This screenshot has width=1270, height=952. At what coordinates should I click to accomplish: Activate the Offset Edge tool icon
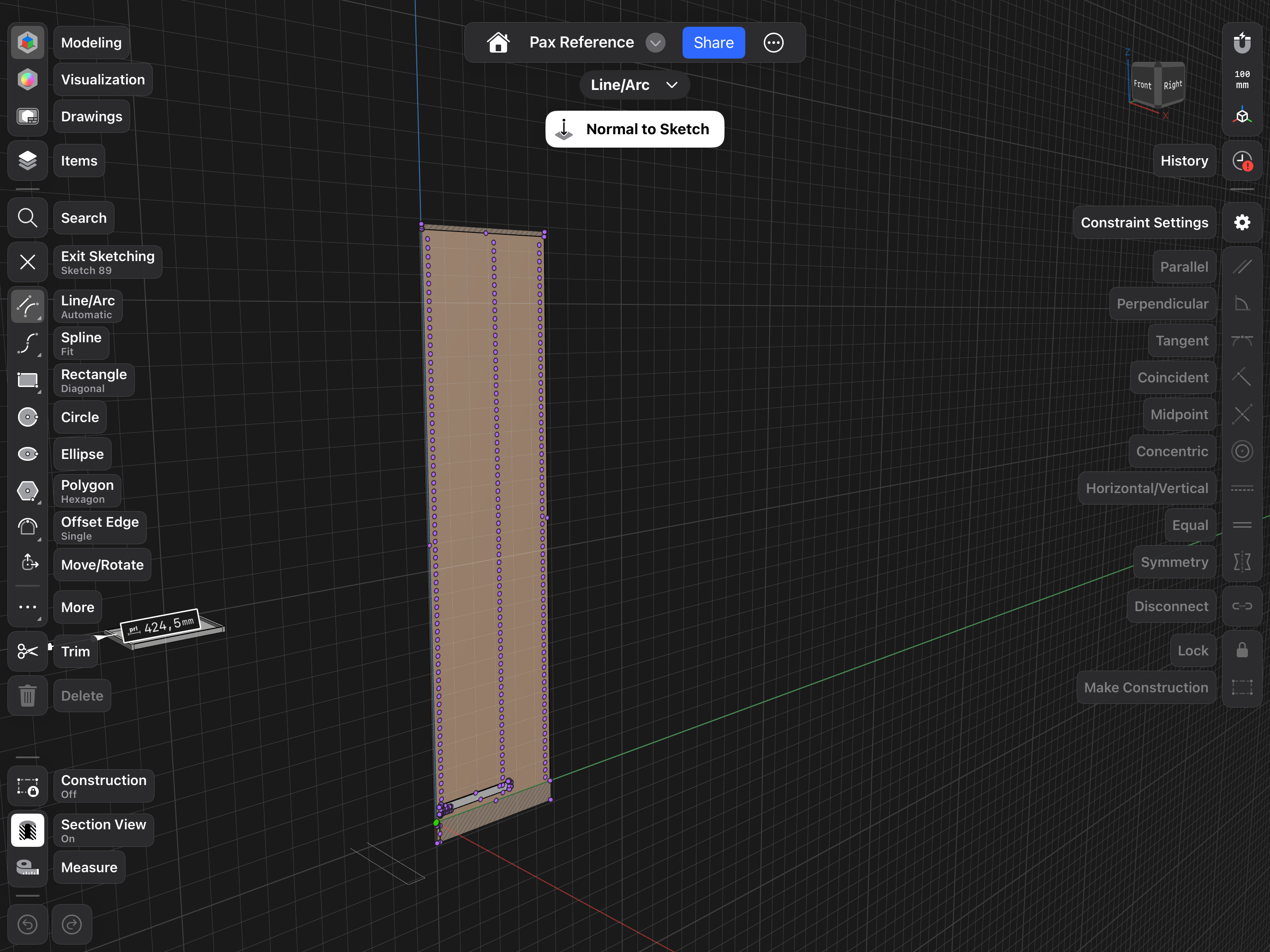coord(28,527)
